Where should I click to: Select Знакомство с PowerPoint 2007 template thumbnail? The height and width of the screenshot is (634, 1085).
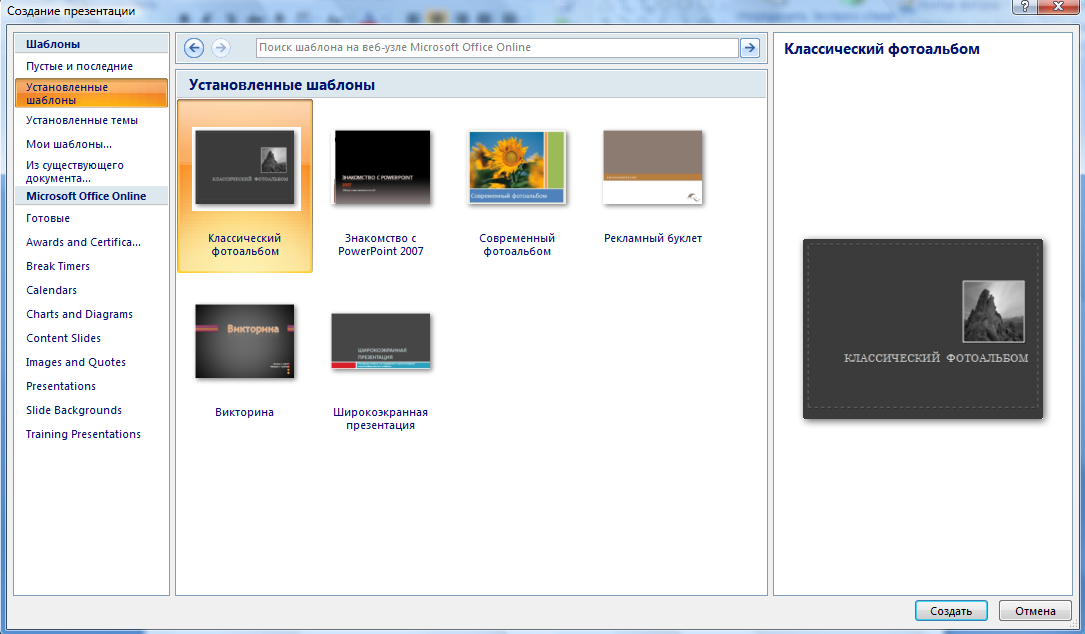click(382, 167)
